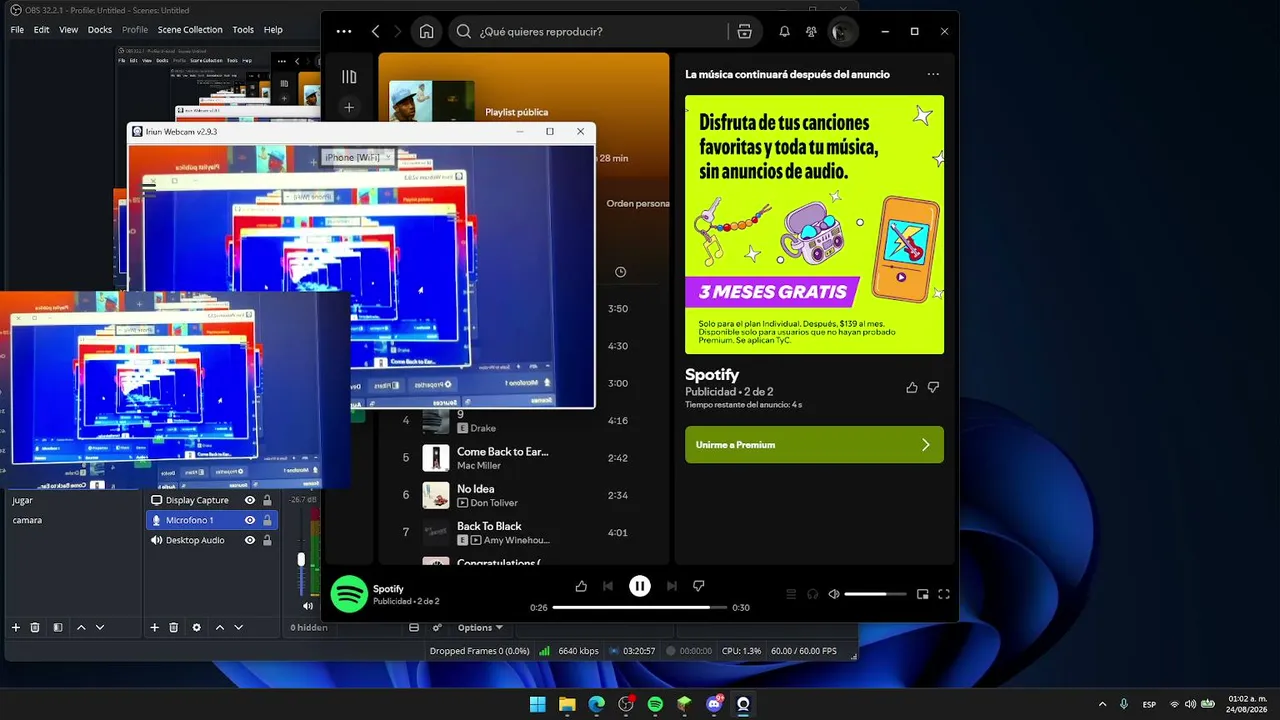Adjust the OBS mixer volume fader
1280x720 pixels.
pos(301,559)
